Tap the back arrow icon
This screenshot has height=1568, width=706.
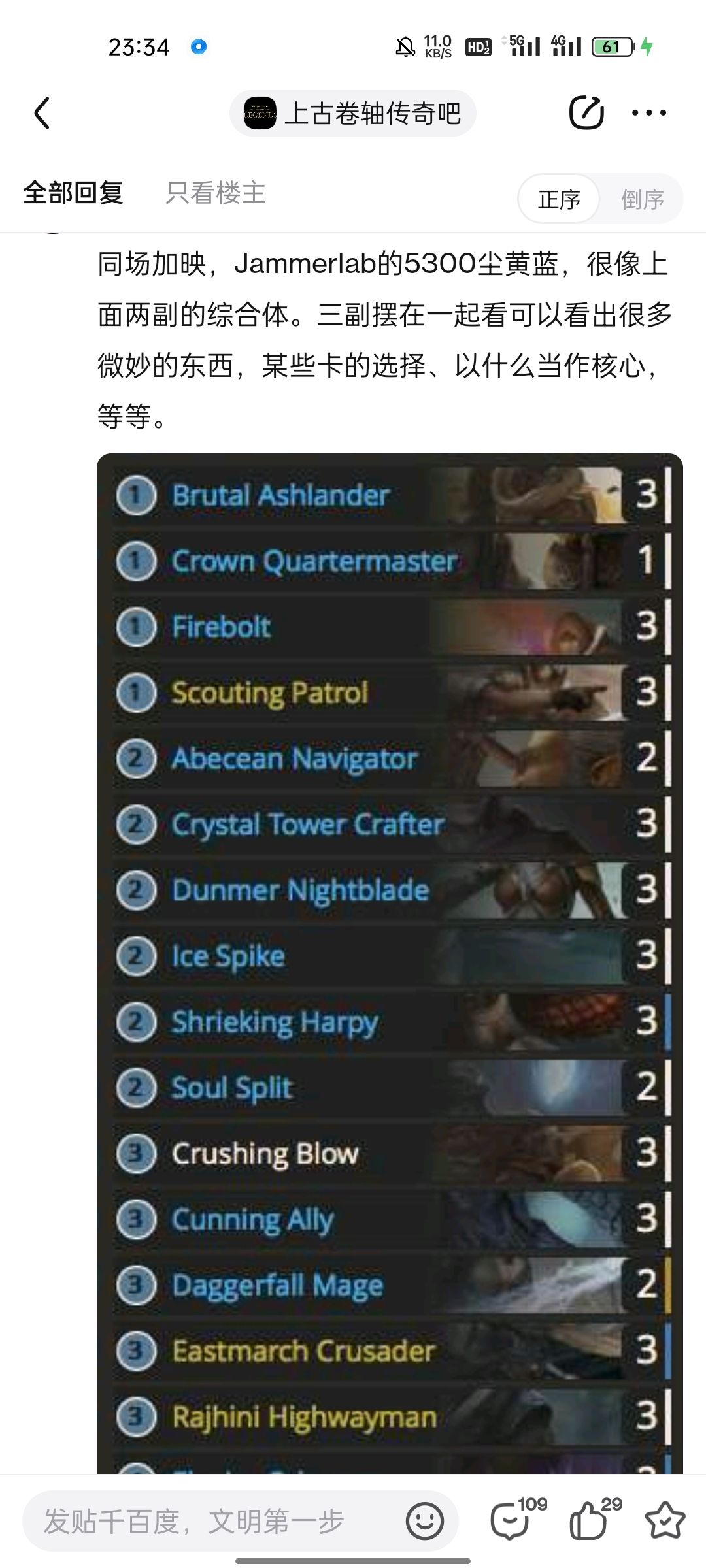(42, 113)
